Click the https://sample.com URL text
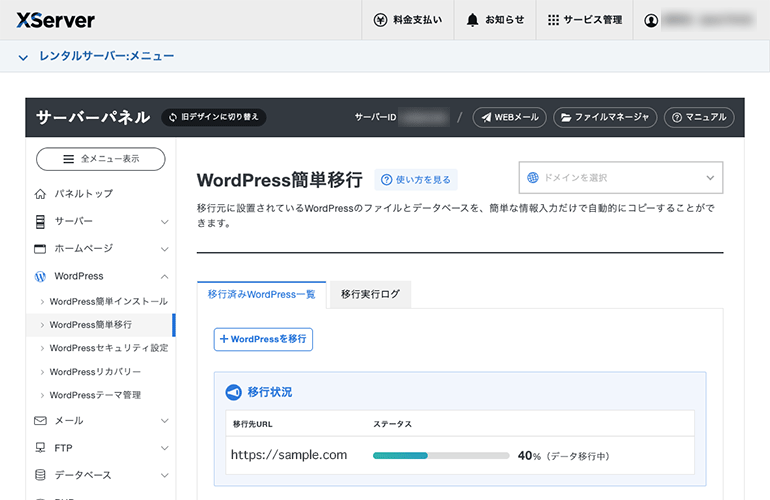 (289, 455)
